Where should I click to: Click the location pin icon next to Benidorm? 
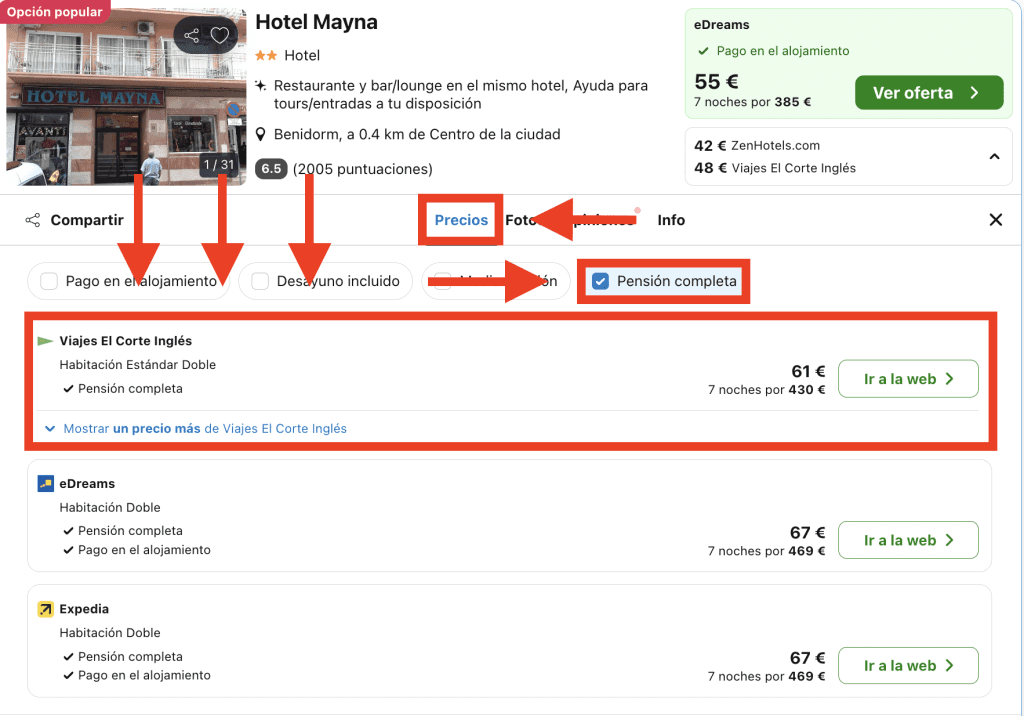261,134
